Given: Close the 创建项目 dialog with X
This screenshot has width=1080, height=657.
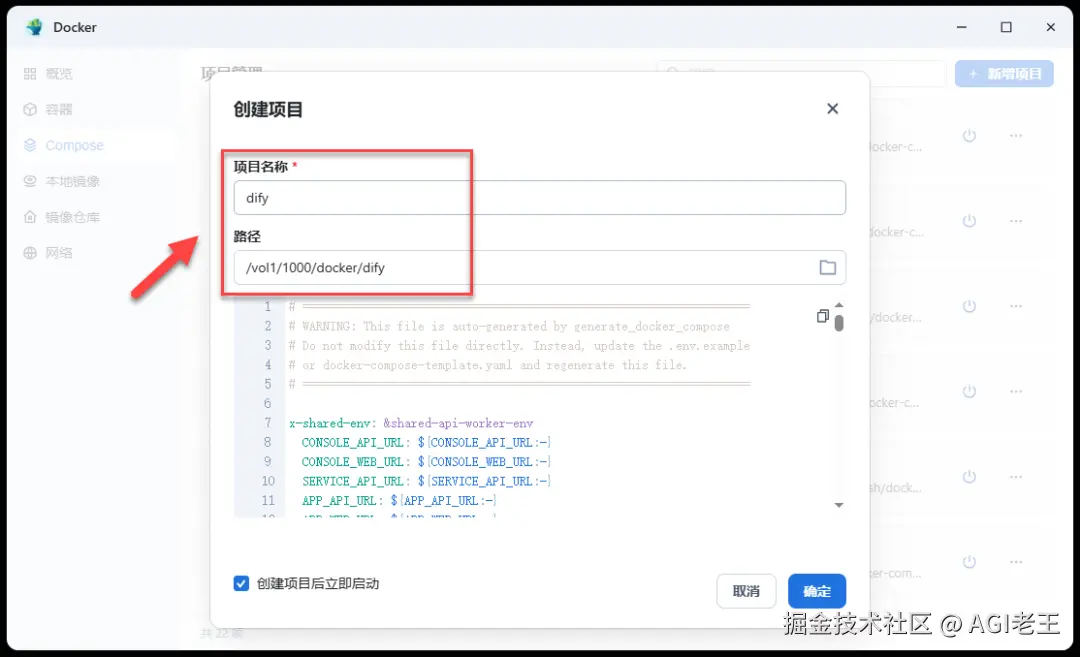Looking at the screenshot, I should pyautogui.click(x=832, y=109).
